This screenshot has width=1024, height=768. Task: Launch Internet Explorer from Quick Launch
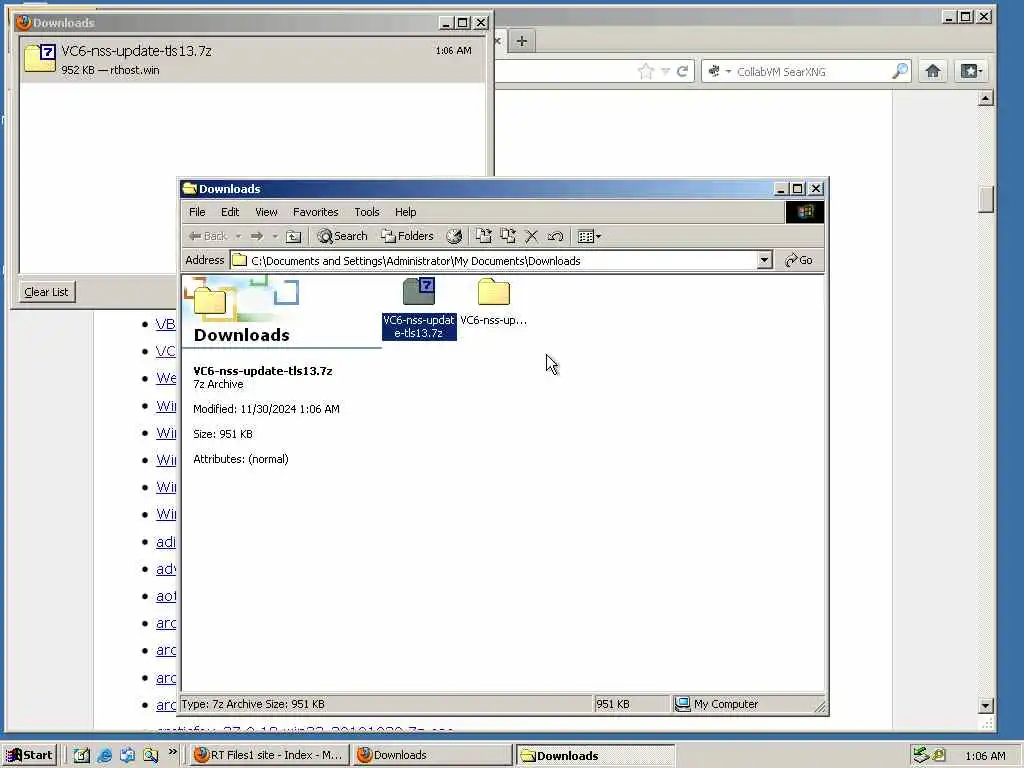pos(104,755)
